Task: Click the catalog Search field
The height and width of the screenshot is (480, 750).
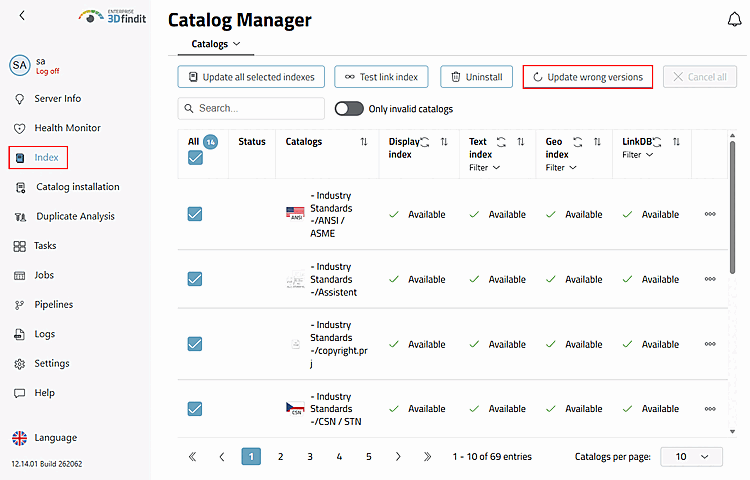Action: click(251, 109)
